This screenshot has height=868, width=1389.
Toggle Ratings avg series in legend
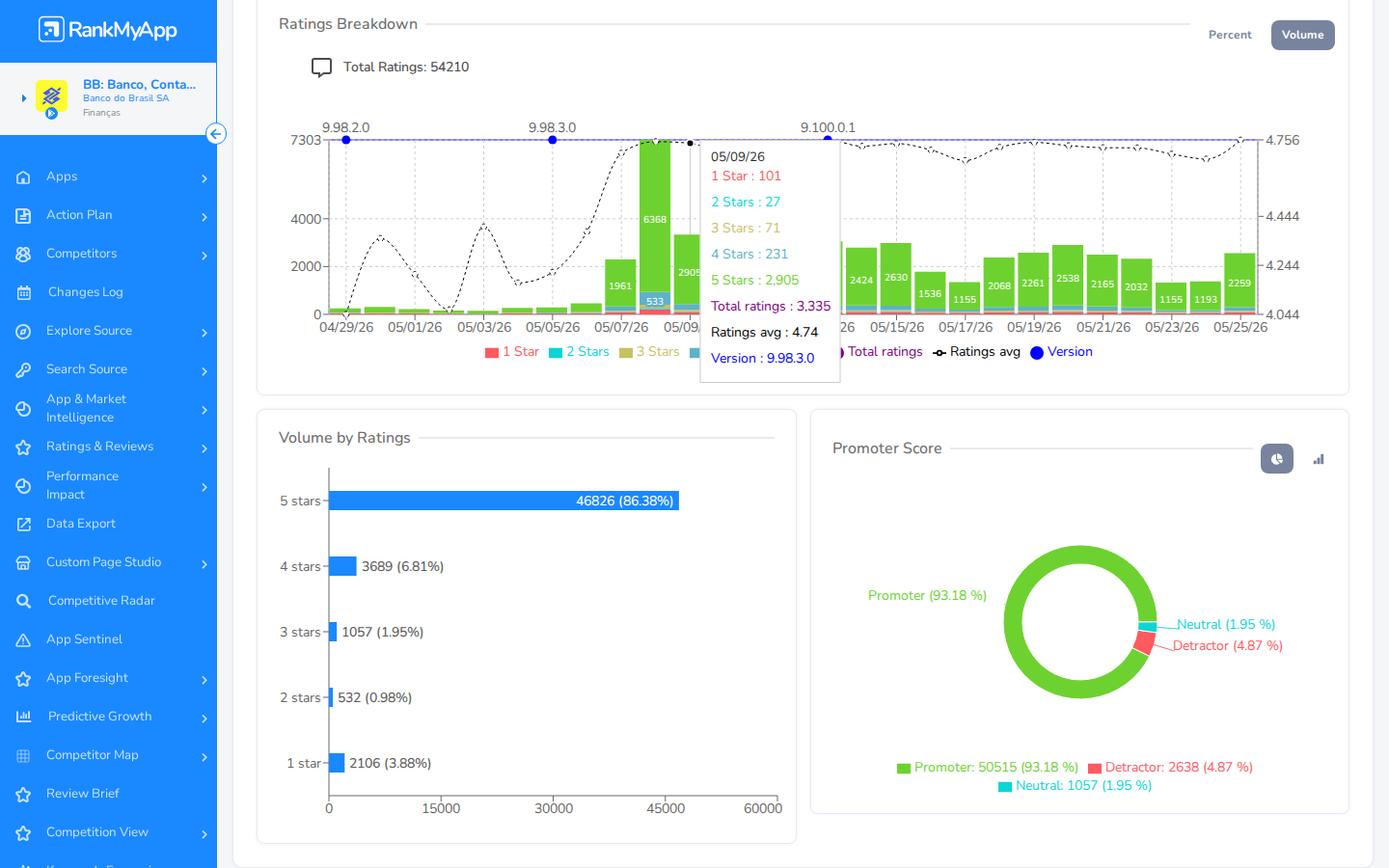(x=976, y=352)
